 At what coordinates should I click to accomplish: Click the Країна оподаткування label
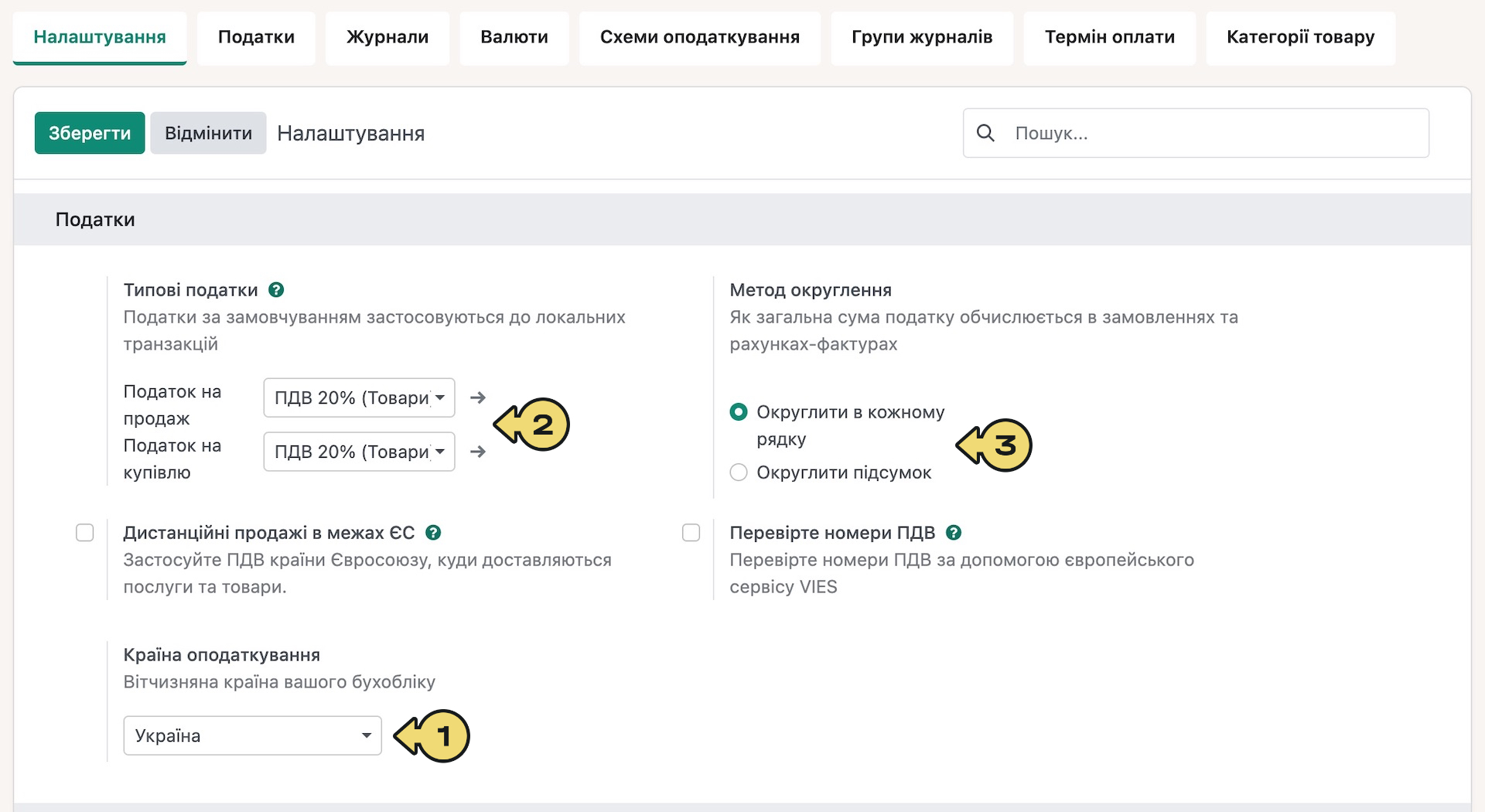[x=222, y=655]
